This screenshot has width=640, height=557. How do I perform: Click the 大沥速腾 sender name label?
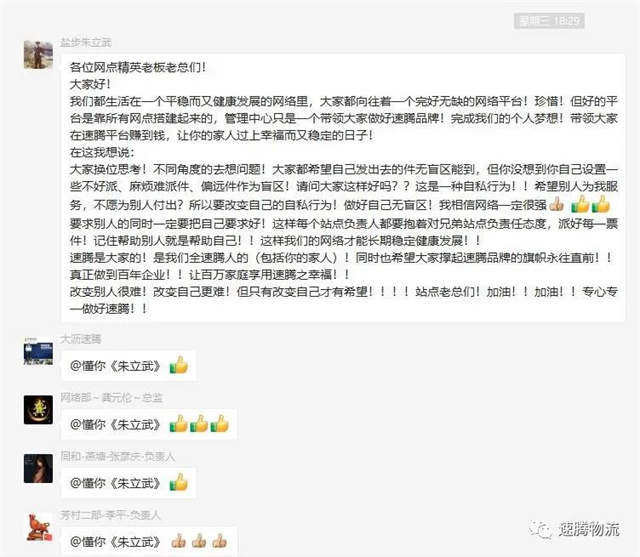81,339
